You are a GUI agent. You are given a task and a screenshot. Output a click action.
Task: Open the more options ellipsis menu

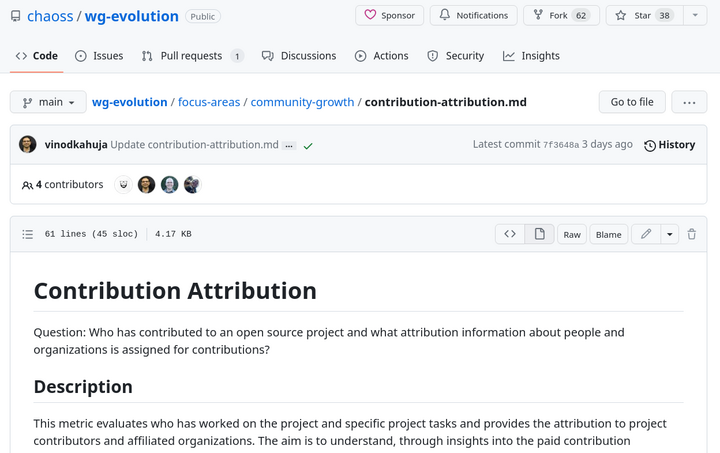(689, 102)
